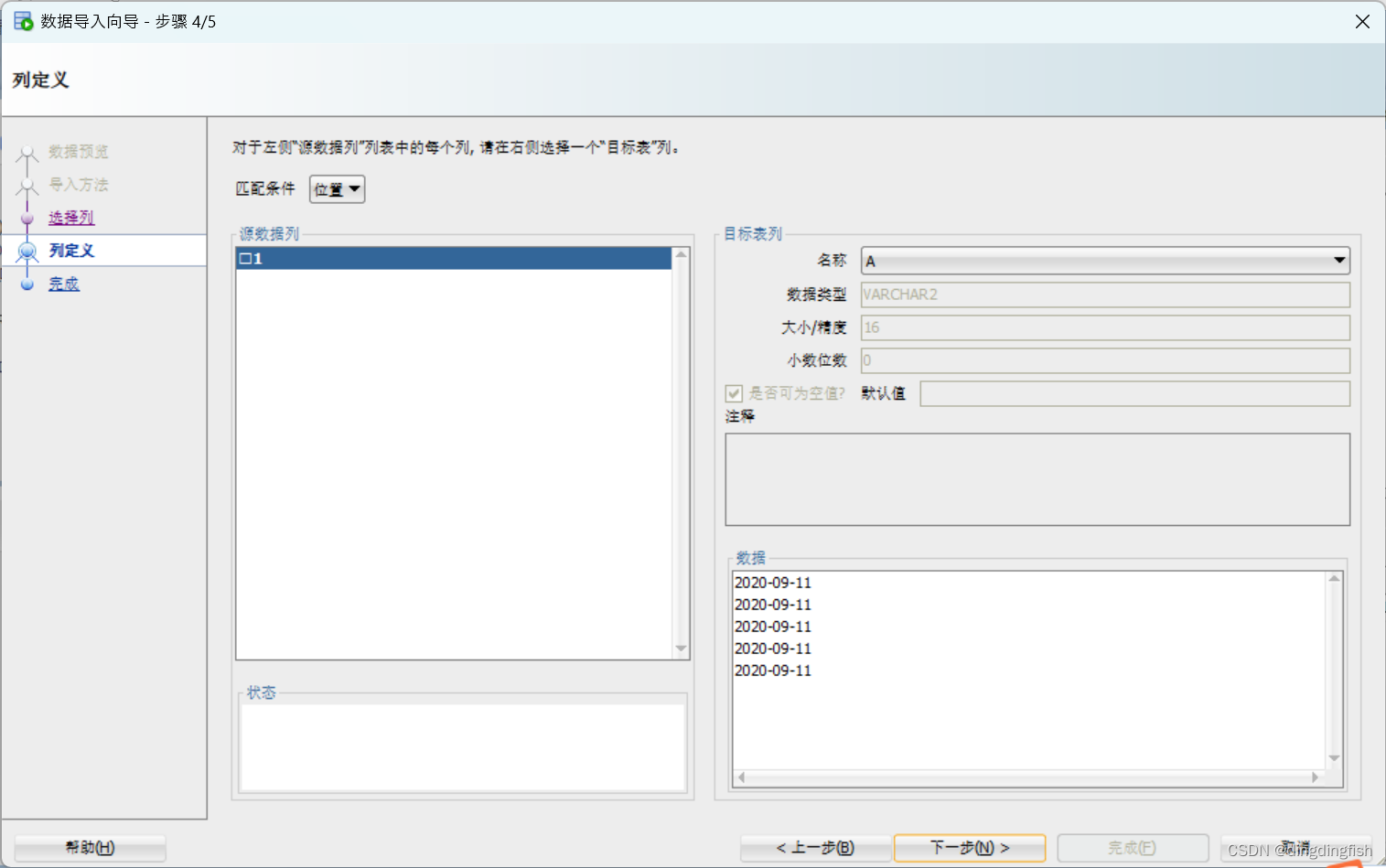1386x868 pixels.
Task: Toggle the 是否可为空值 checkbox
Action: click(734, 393)
